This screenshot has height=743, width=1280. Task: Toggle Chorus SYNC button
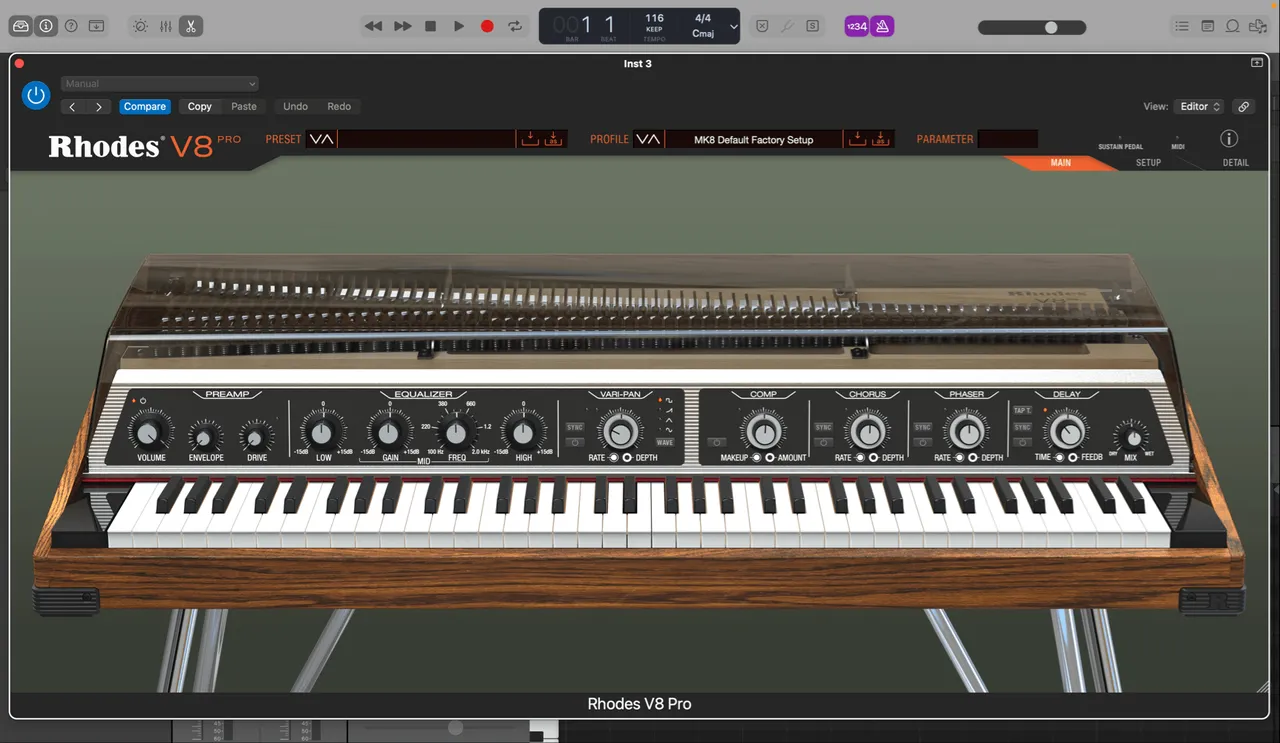[x=824, y=427]
